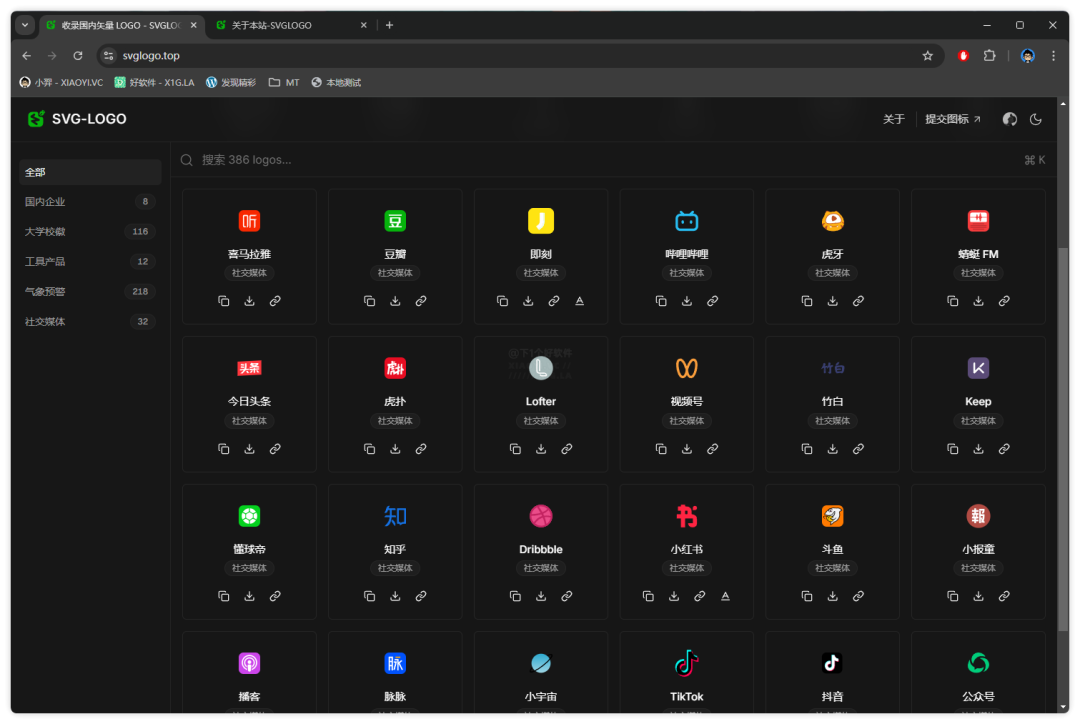Open link icon for Dribbble
Screen dimensions: 1080x724
567,597
